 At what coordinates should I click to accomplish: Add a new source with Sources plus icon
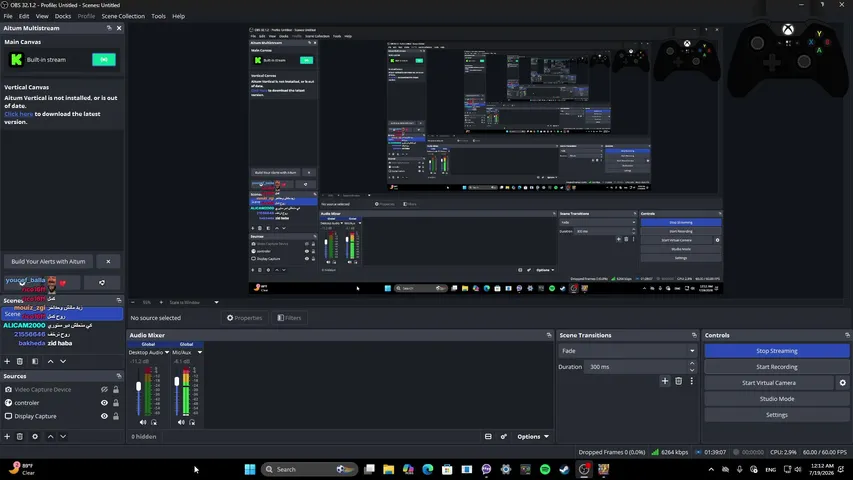(x=7, y=436)
